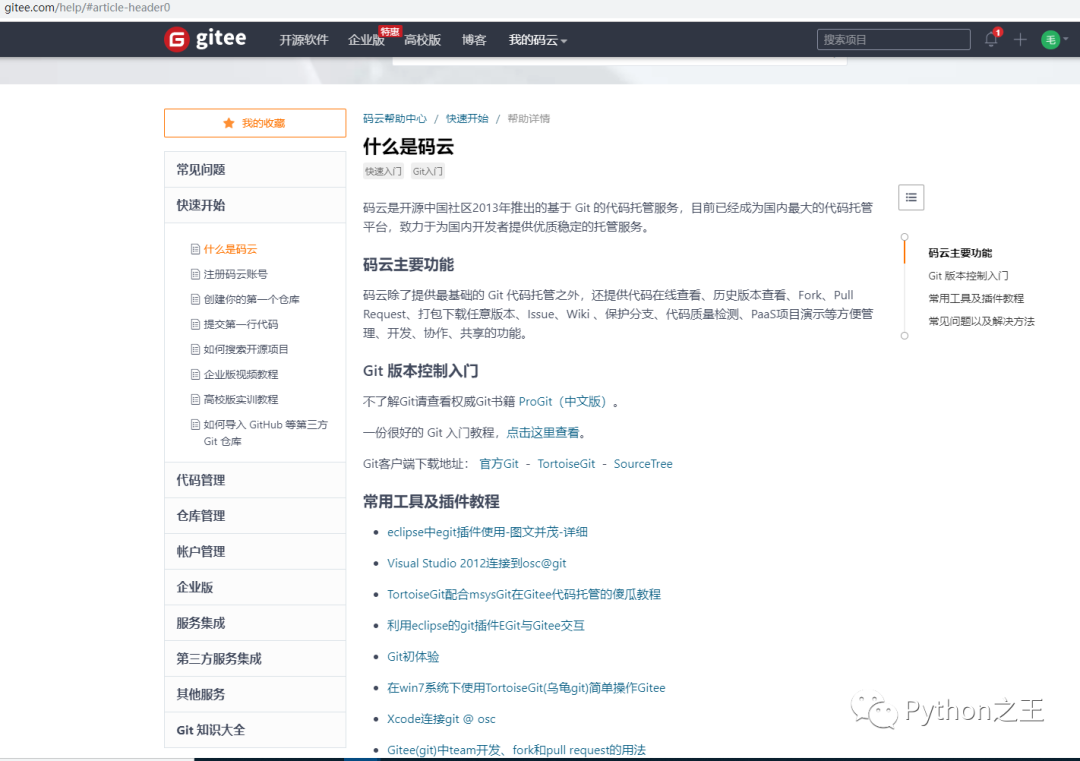1080x761 pixels.
Task: Expand the 帐户管理 sidebar section
Action: point(255,552)
